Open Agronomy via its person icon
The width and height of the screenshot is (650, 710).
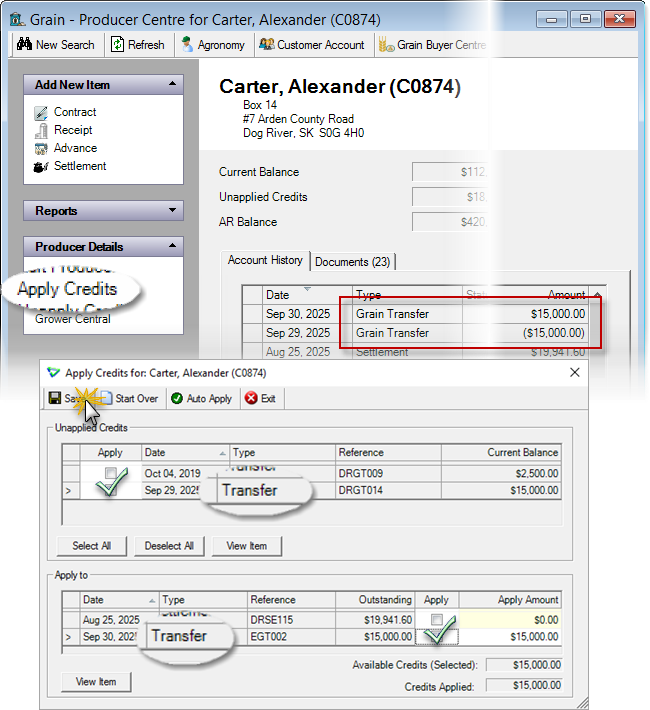(x=187, y=44)
